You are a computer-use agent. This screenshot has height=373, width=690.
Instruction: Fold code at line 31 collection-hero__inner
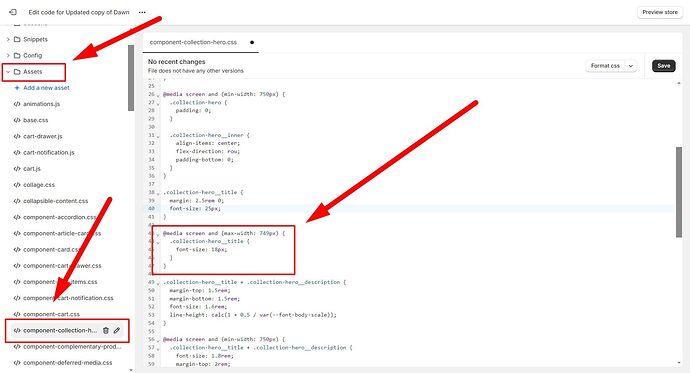coord(158,136)
